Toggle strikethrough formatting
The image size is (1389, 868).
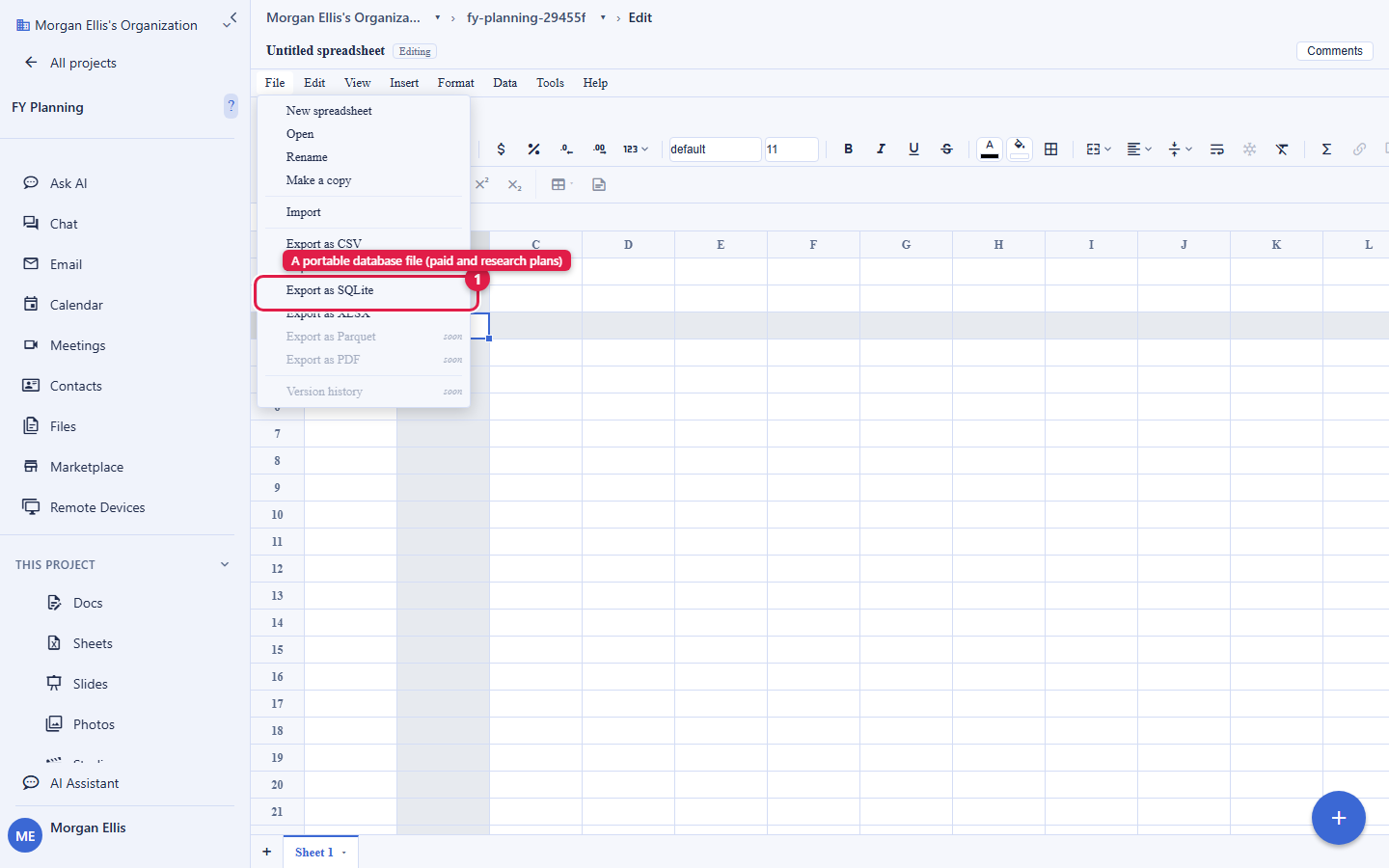(x=946, y=149)
